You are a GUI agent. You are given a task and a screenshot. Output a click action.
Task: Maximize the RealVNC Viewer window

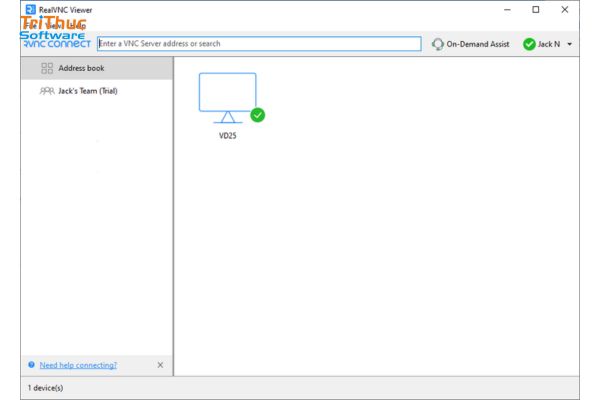(x=536, y=10)
